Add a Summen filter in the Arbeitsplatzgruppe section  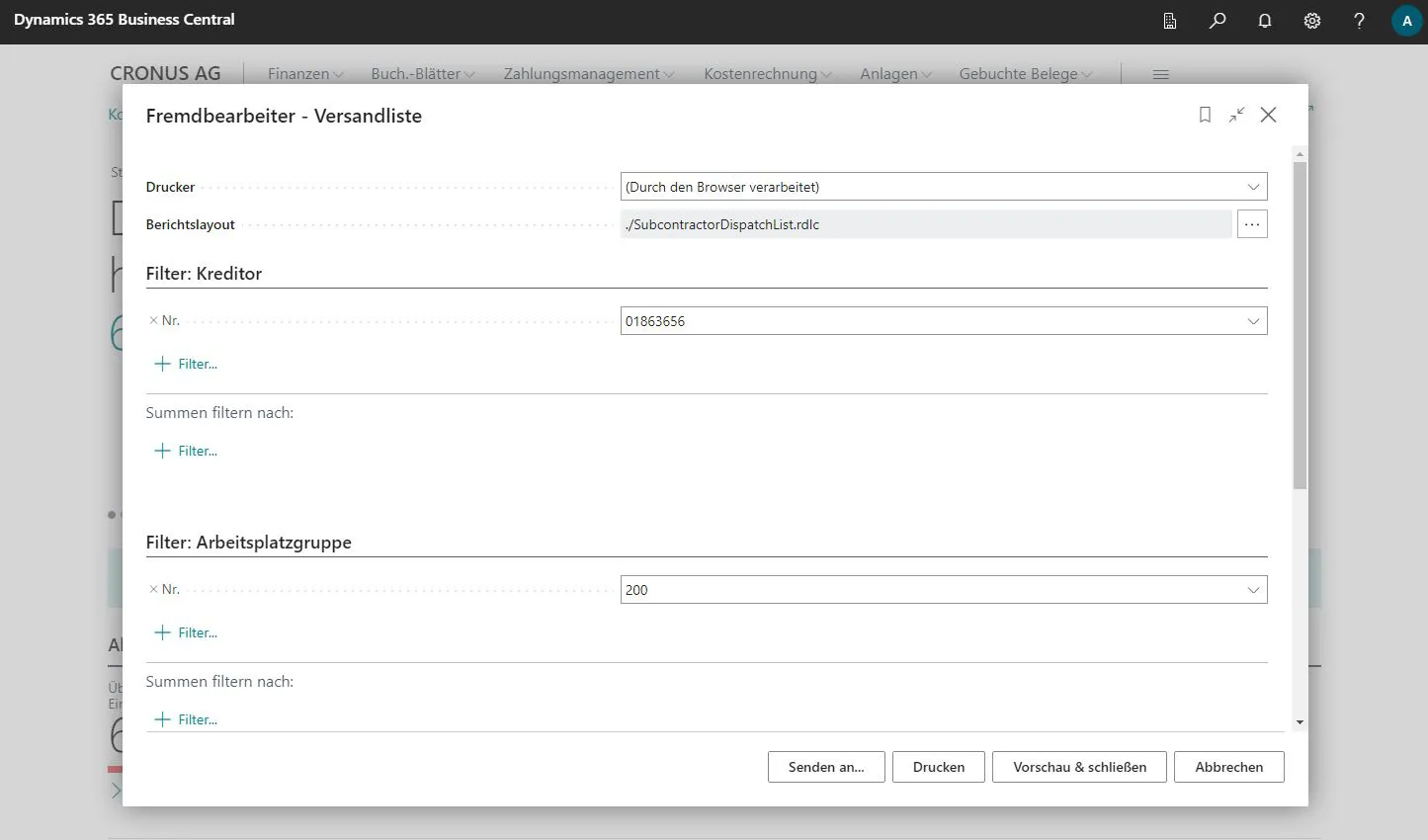pos(186,719)
